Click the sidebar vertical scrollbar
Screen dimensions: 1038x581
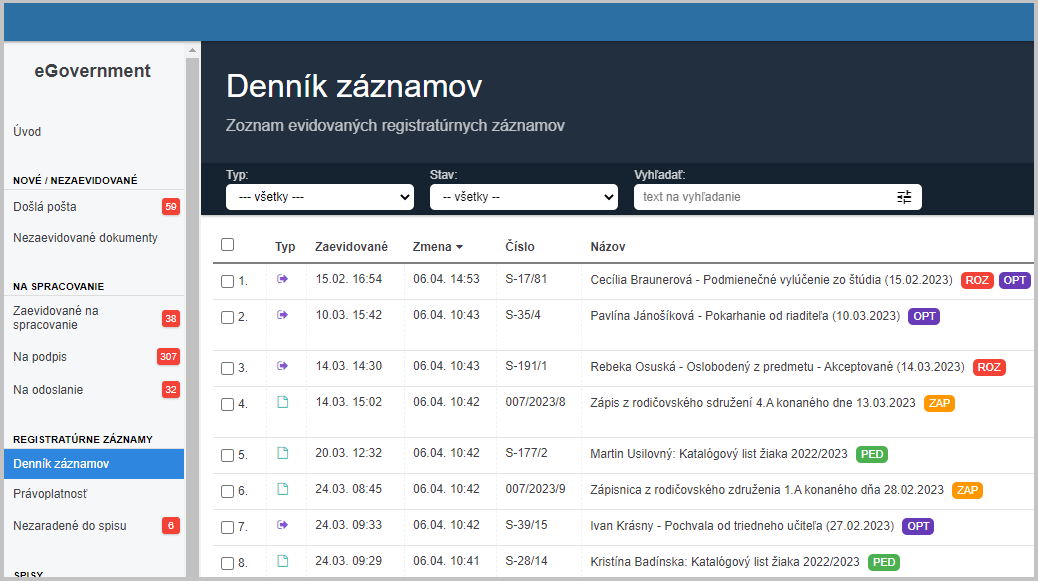[192, 300]
